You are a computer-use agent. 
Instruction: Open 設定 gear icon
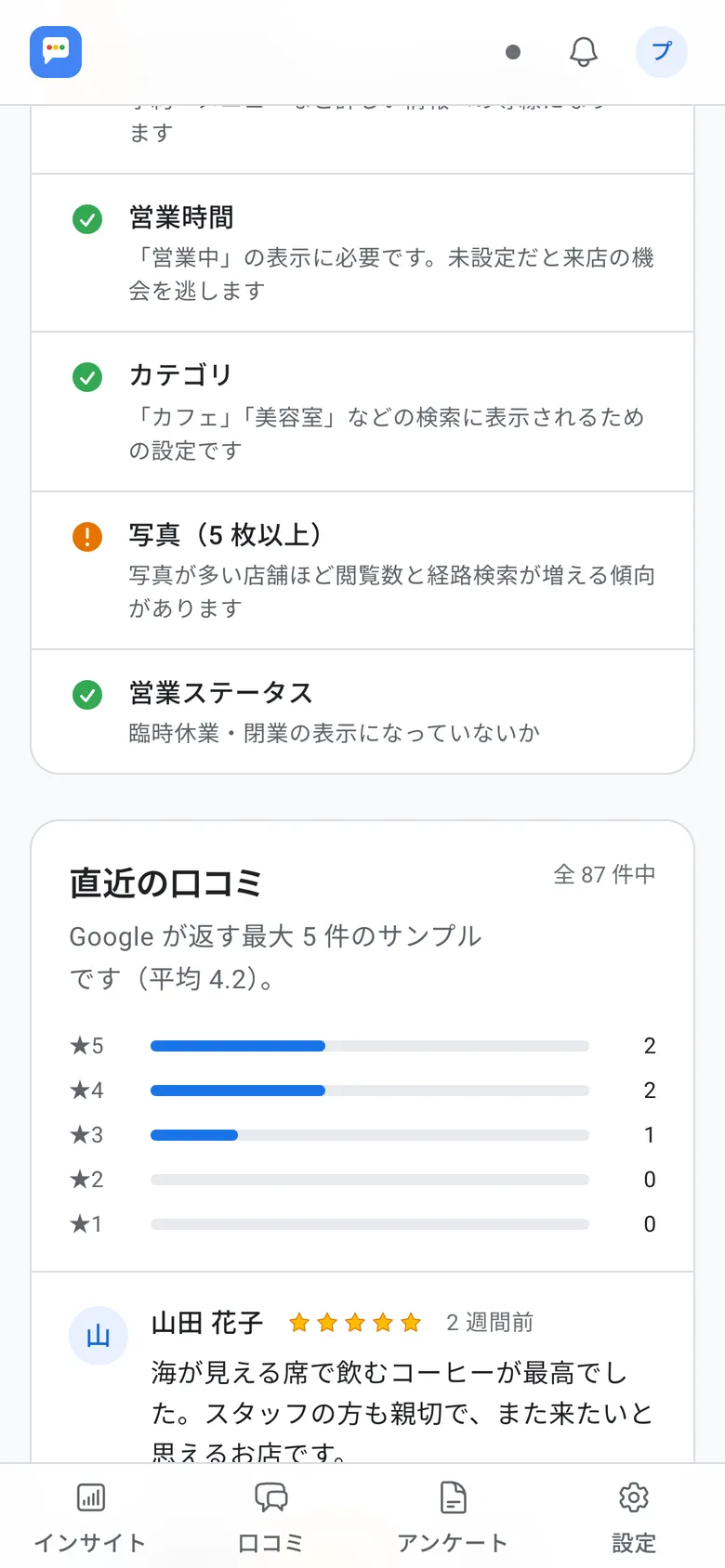(x=634, y=1497)
